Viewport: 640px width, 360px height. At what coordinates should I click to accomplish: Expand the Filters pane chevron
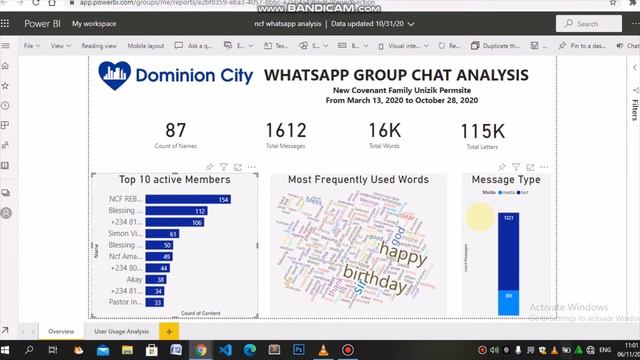click(x=635, y=67)
